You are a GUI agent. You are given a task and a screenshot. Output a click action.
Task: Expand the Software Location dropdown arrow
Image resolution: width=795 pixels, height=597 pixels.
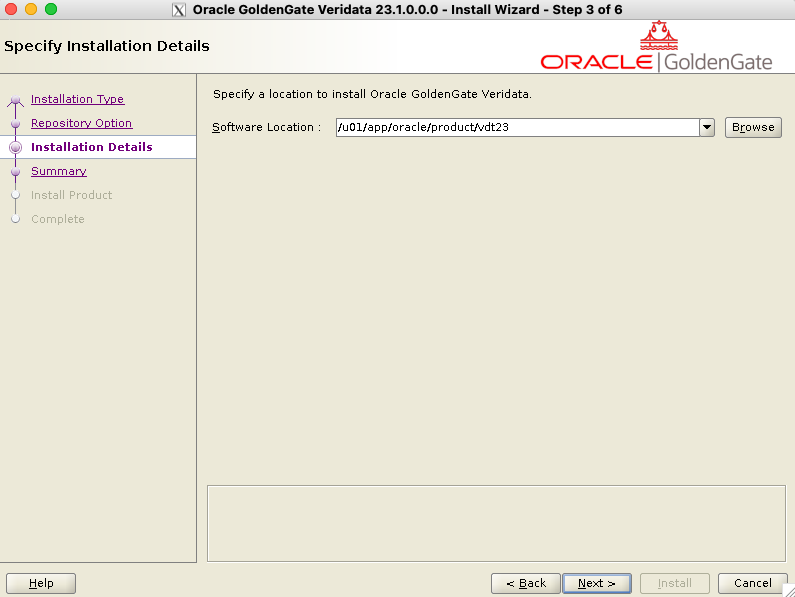(707, 127)
